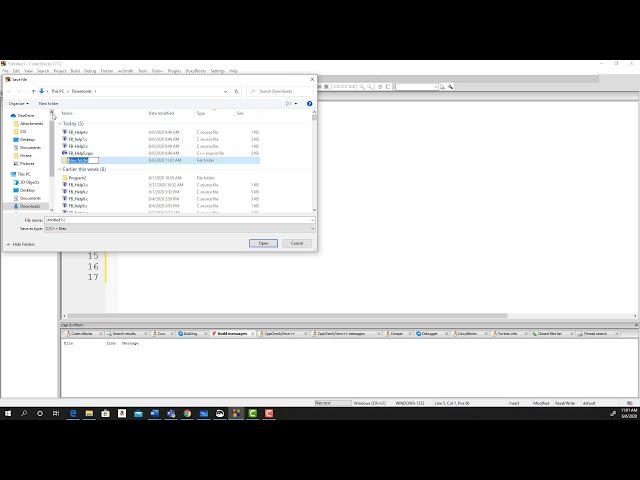The width and height of the screenshot is (640, 480).
Task: Open the File name dropdown arrow
Action: click(x=312, y=220)
